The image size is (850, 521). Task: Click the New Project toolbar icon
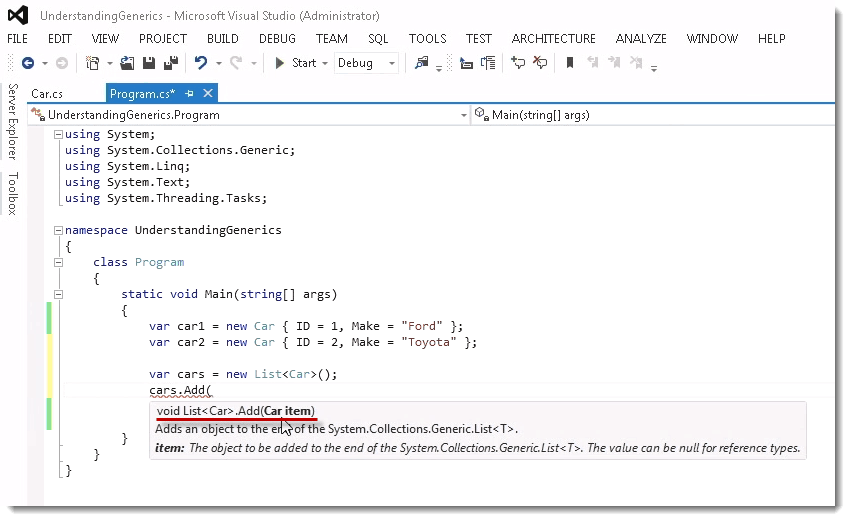click(93, 63)
